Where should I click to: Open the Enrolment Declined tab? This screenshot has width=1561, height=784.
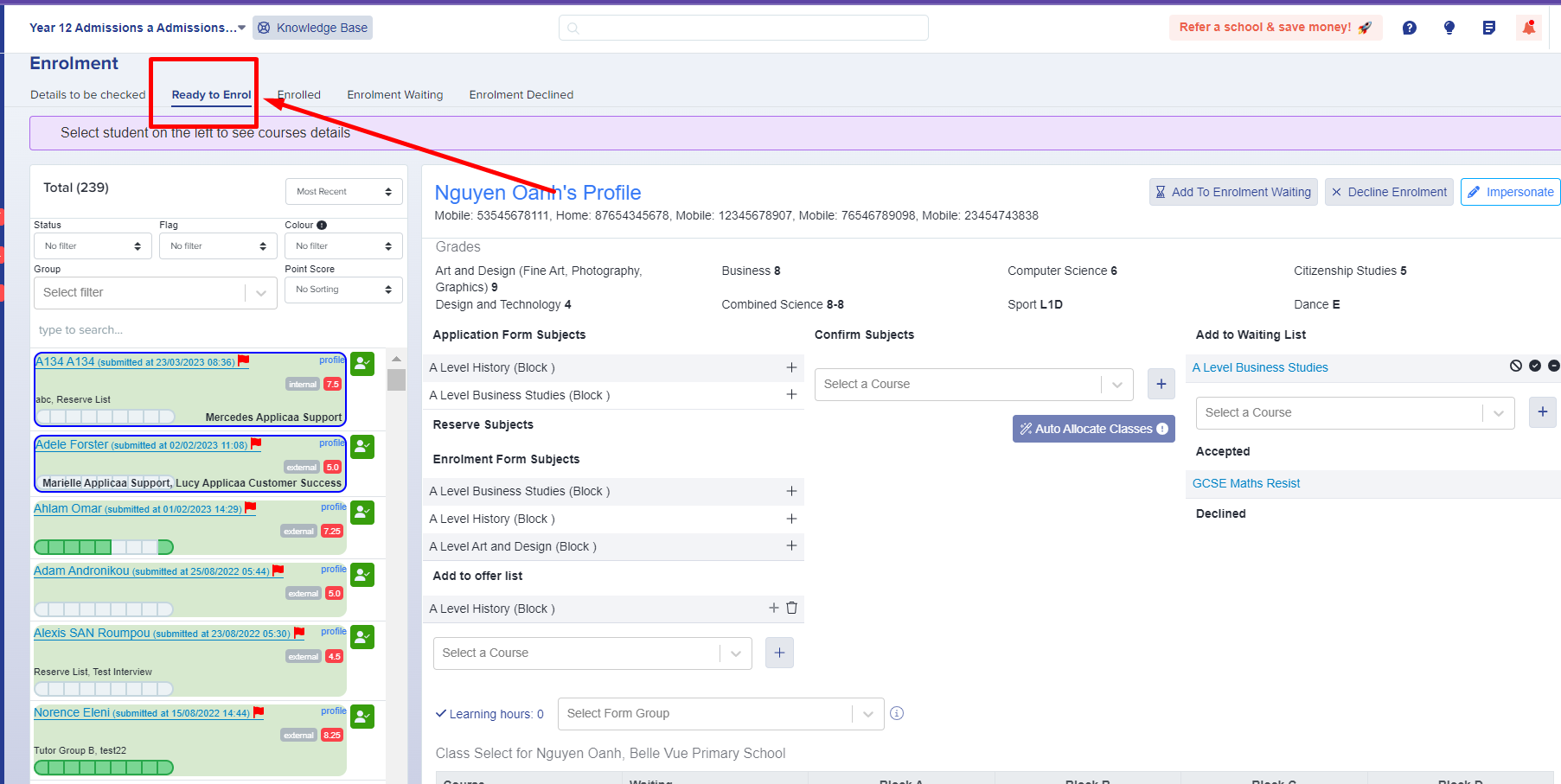click(521, 95)
